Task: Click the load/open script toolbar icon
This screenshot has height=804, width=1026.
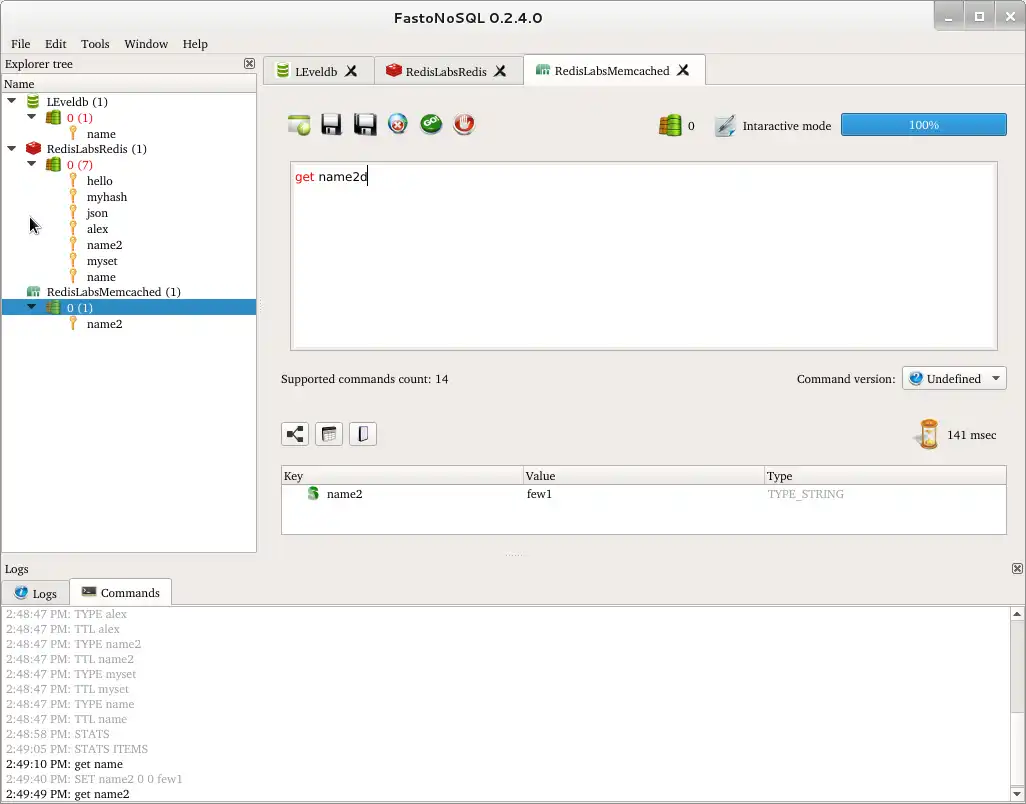Action: tap(299, 124)
